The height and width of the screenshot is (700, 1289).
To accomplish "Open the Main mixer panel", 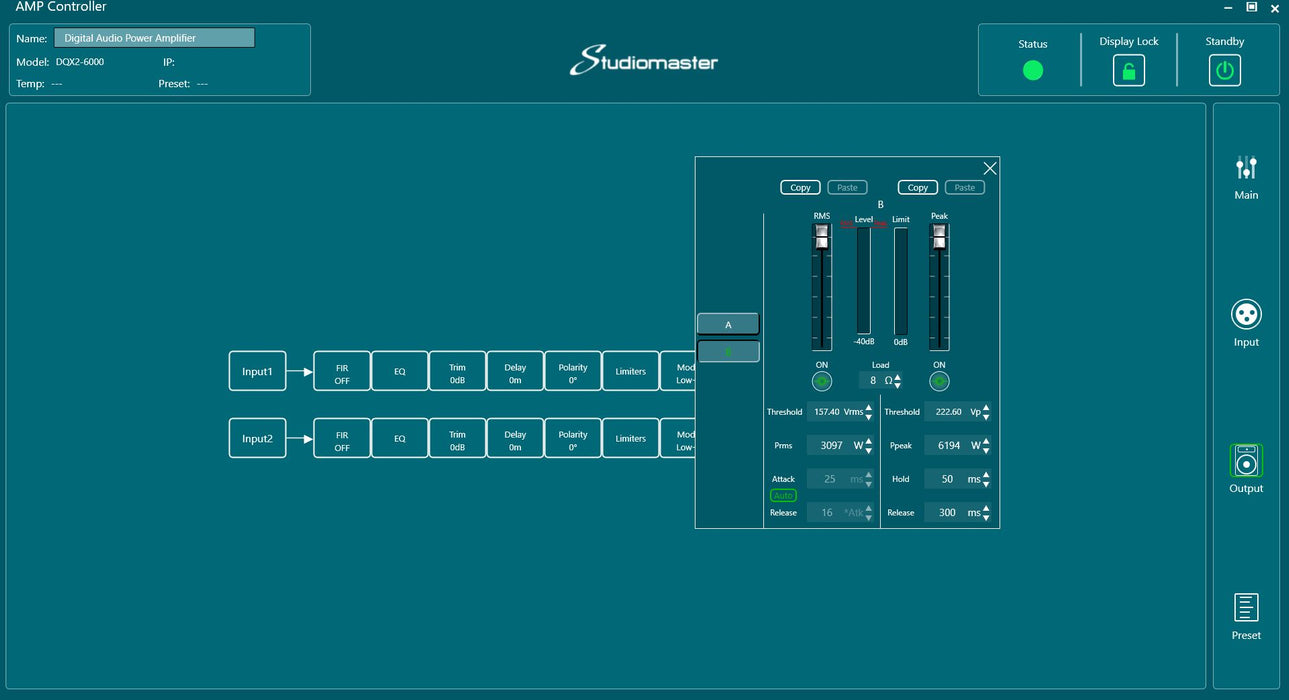I will [1246, 169].
